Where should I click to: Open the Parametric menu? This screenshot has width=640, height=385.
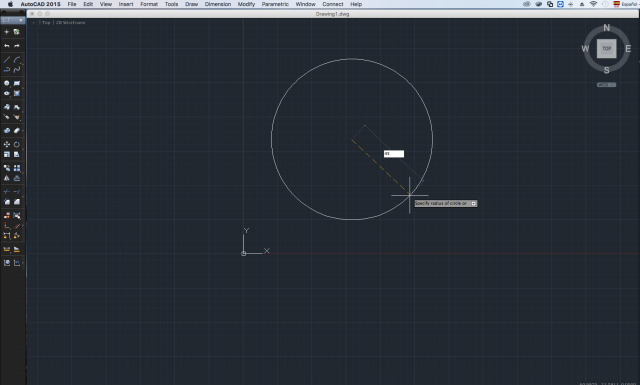point(275,4)
